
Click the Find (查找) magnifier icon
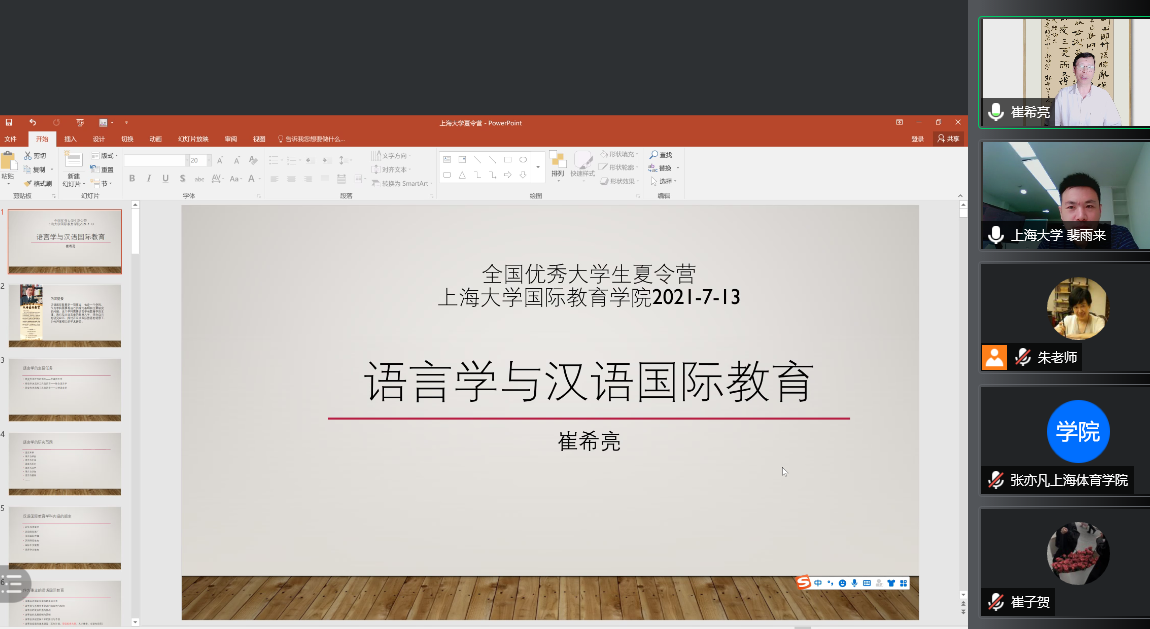pyautogui.click(x=654, y=155)
